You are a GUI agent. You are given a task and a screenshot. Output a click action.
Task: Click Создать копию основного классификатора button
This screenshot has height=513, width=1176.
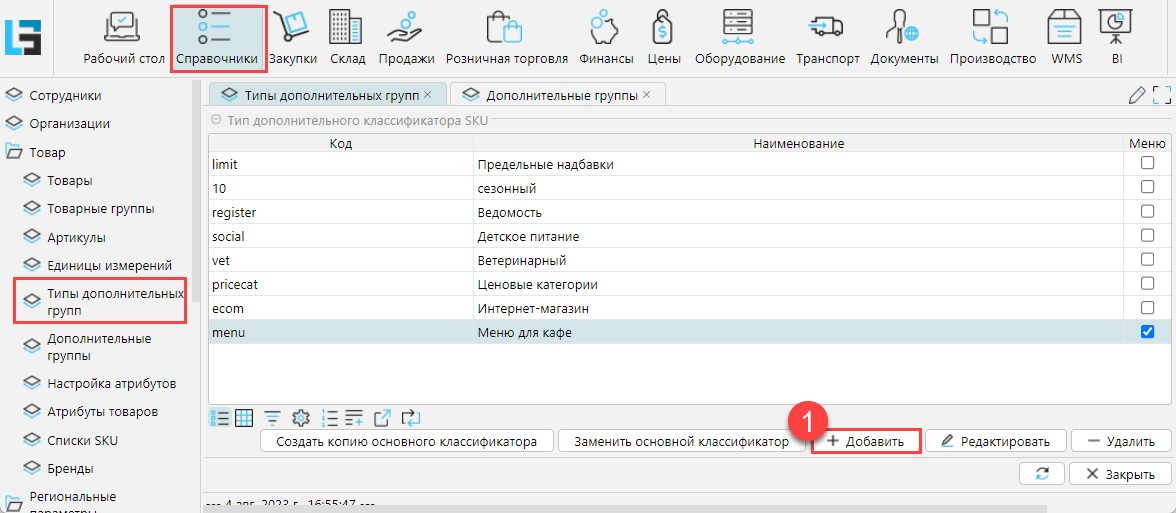(406, 441)
